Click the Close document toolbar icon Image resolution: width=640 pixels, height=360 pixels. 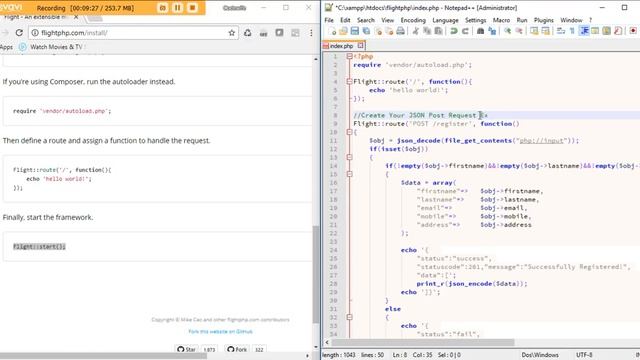pos(378,31)
